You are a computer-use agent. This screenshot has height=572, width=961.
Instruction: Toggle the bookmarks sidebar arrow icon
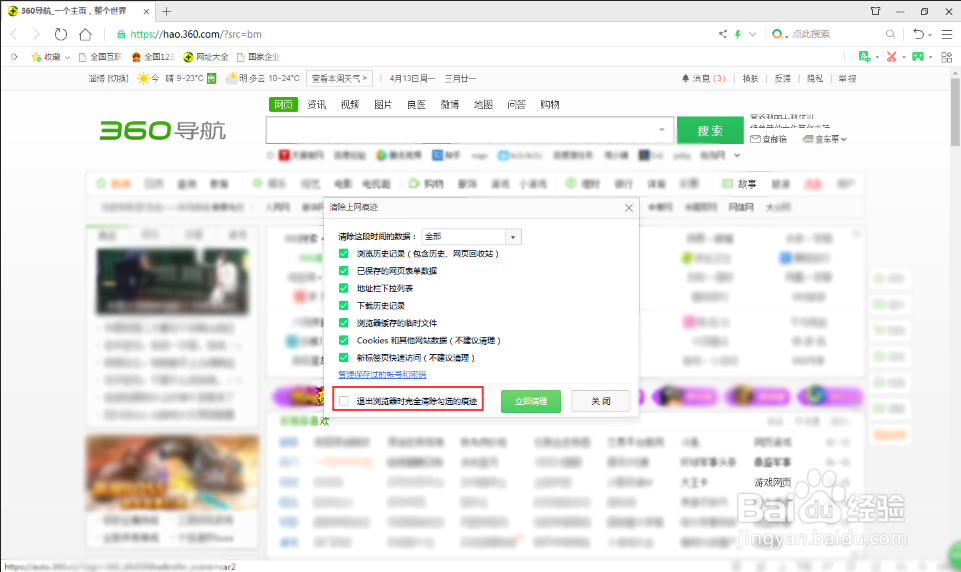[15, 57]
